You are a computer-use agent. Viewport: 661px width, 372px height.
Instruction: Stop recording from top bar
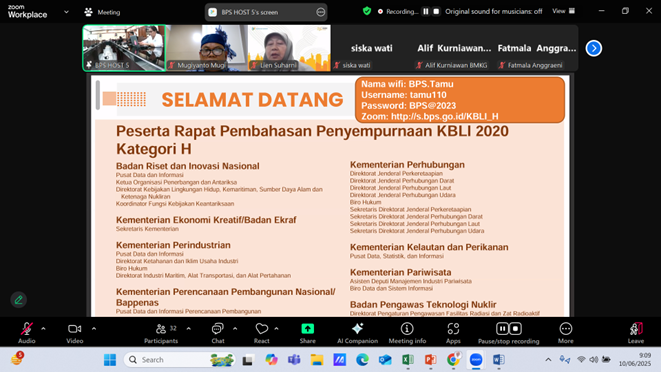(436, 11)
